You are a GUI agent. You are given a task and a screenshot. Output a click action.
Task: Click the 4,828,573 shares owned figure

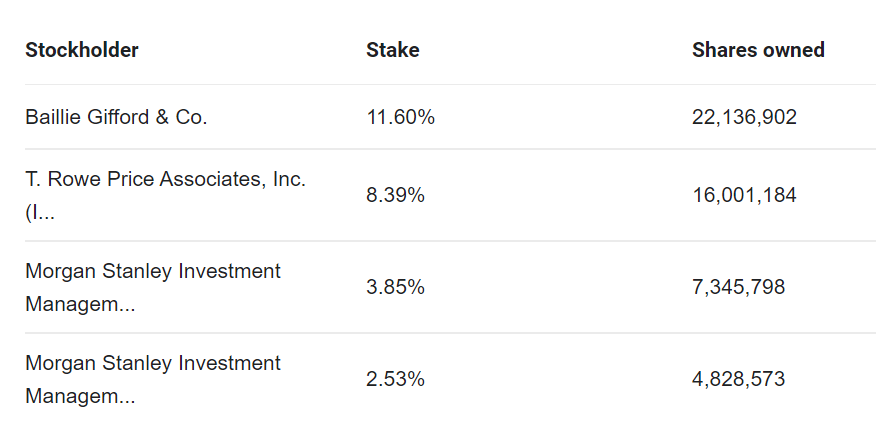(x=739, y=379)
